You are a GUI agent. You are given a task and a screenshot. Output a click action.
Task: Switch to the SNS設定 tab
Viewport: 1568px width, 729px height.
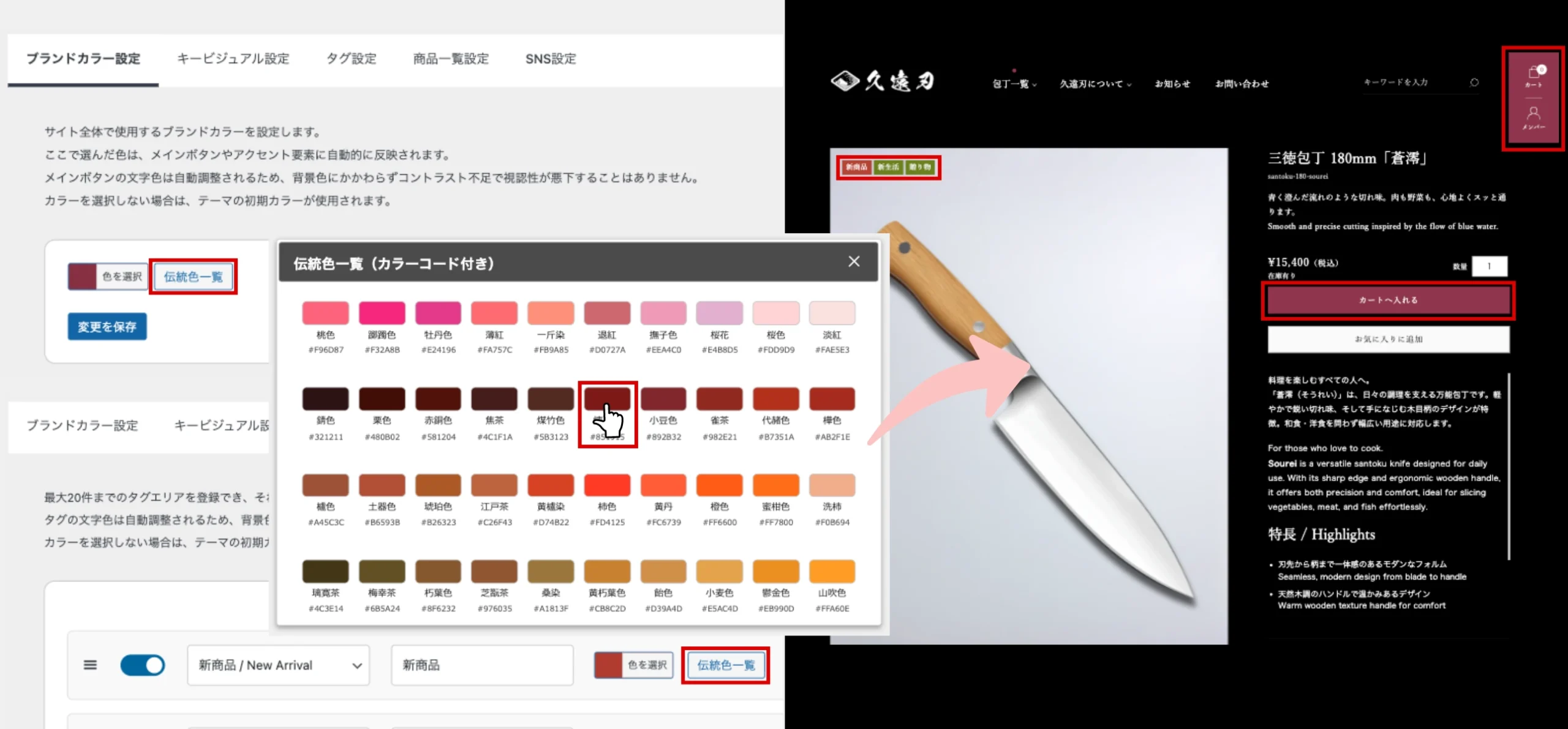coord(549,59)
